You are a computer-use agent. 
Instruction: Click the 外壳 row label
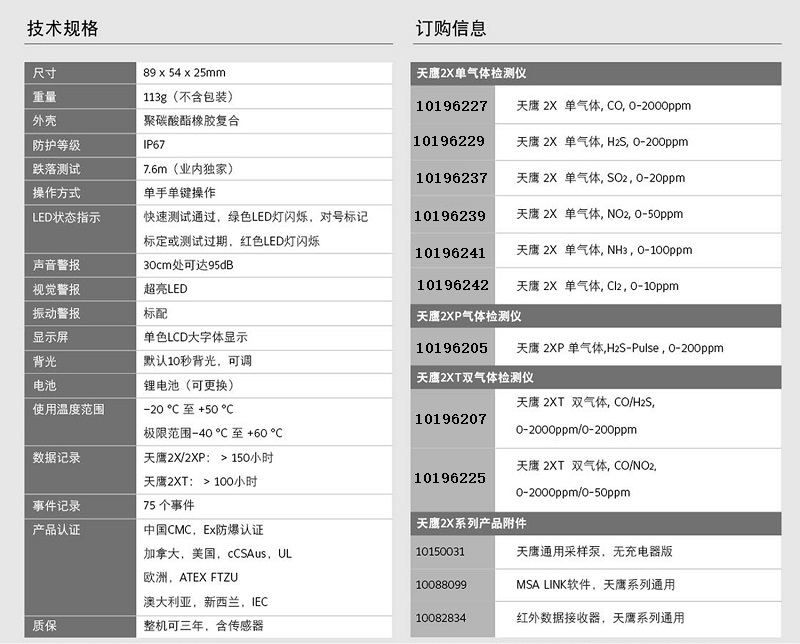[x=44, y=121]
